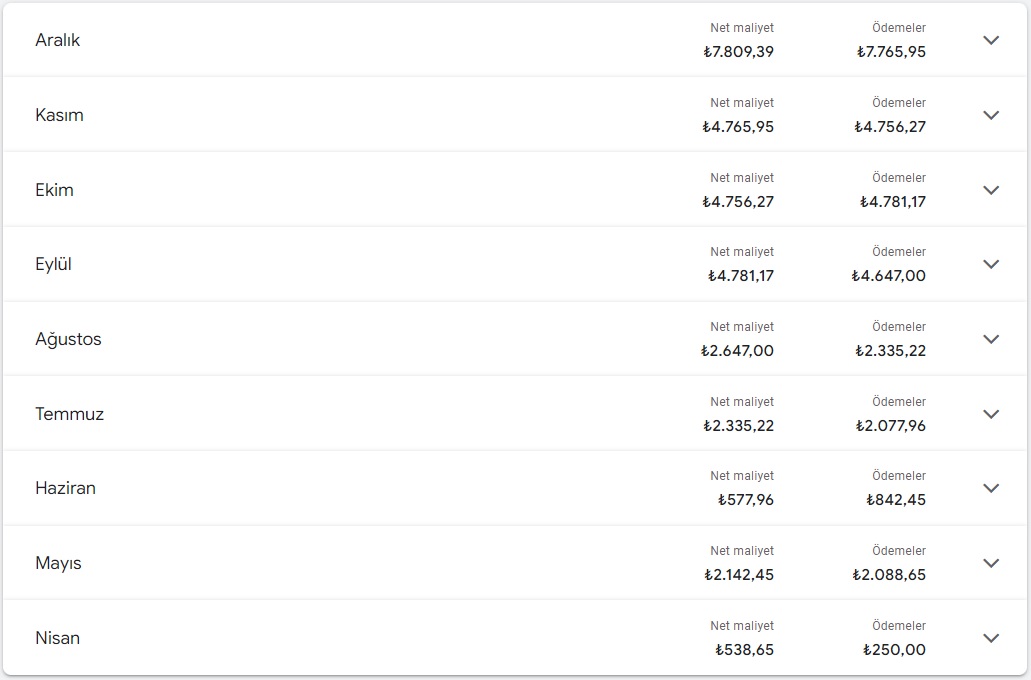Viewport: 1031px width, 680px height.
Task: Expand the Kasım row chevron
Action: tap(991, 115)
